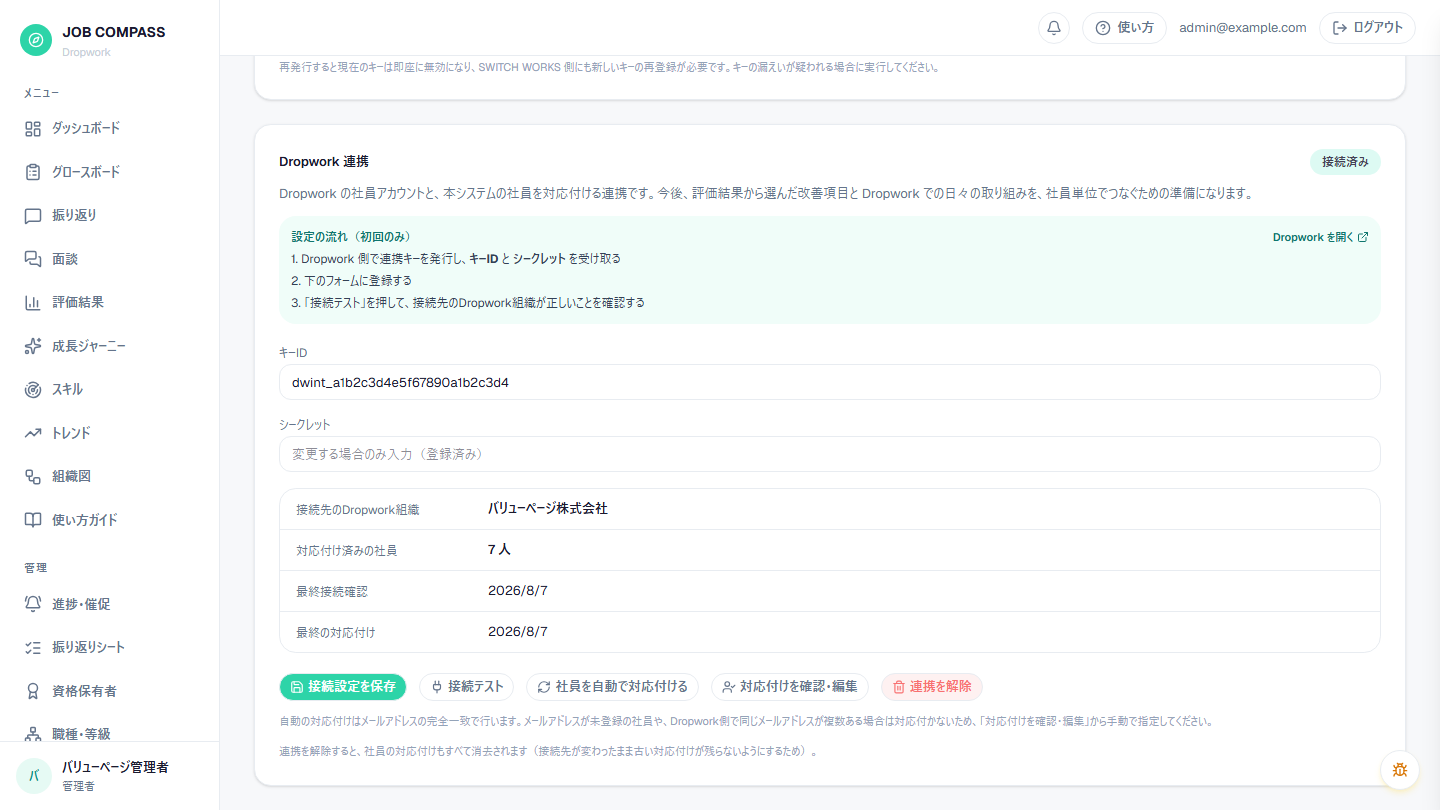Image resolution: width=1440 pixels, height=810 pixels.
Task: Open 進捗・催促 admin entry
Action: point(109,604)
